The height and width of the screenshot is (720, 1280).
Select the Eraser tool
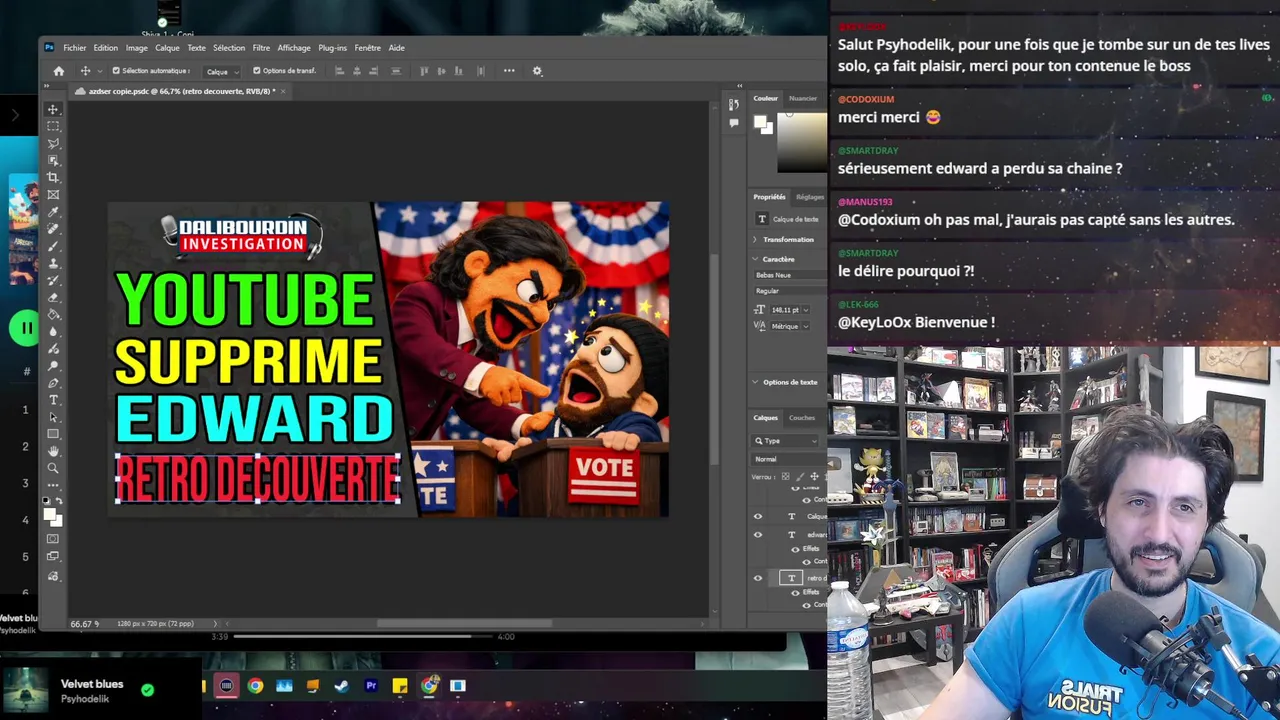pos(53,297)
